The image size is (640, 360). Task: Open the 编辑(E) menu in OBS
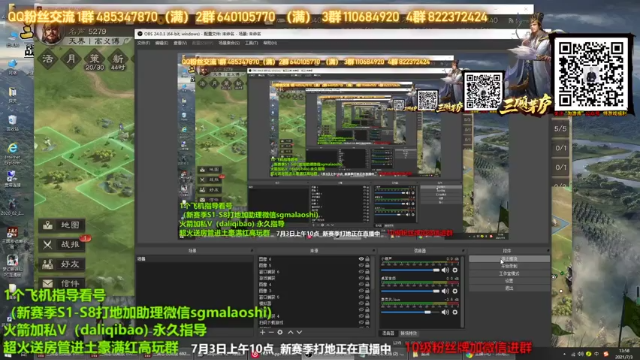click(x=161, y=43)
